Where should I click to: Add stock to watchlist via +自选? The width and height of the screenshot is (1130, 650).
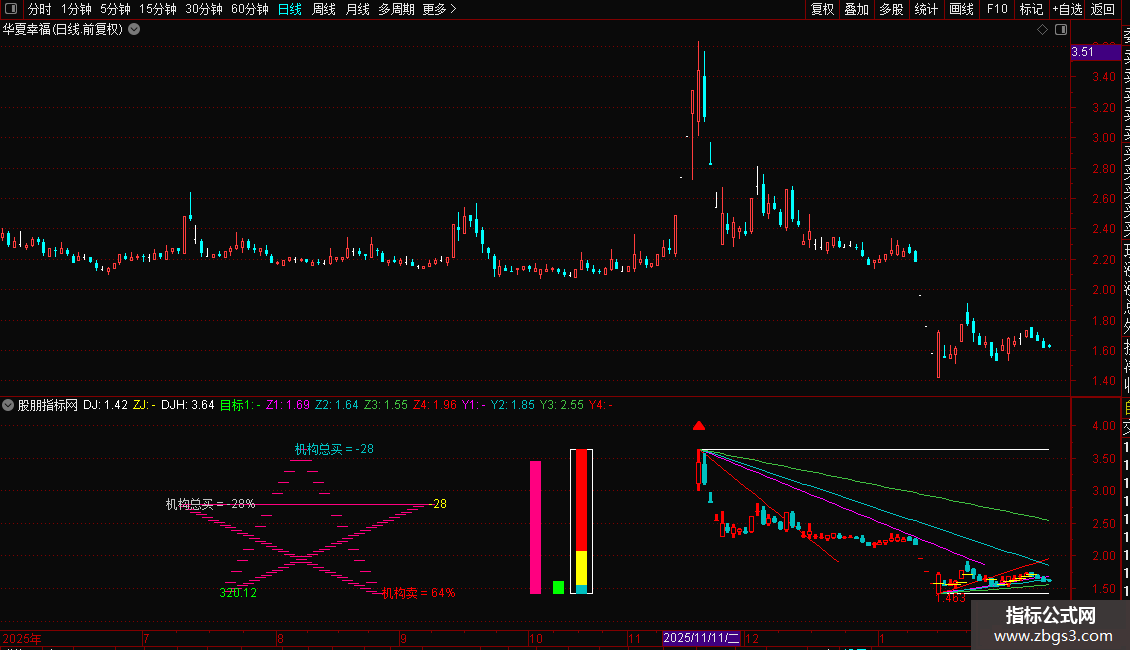coord(1067,9)
